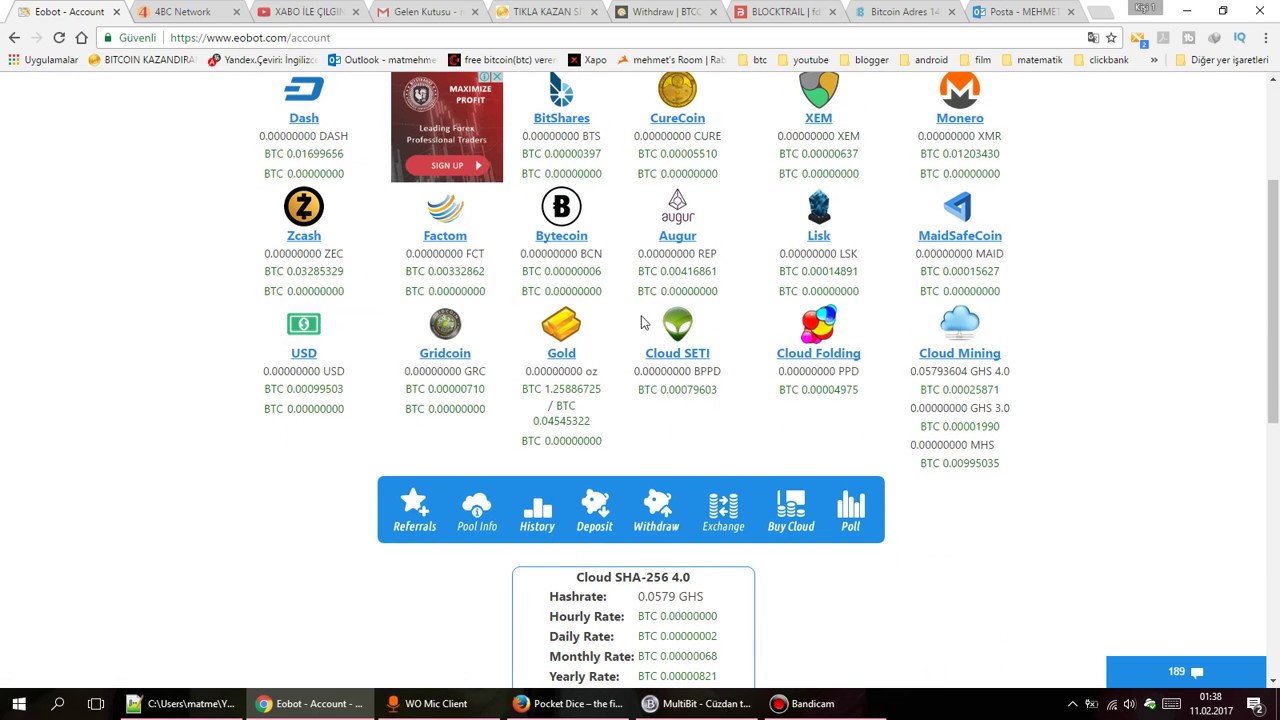Follow the Bytecoin text link
1280x720 pixels.
(x=561, y=236)
